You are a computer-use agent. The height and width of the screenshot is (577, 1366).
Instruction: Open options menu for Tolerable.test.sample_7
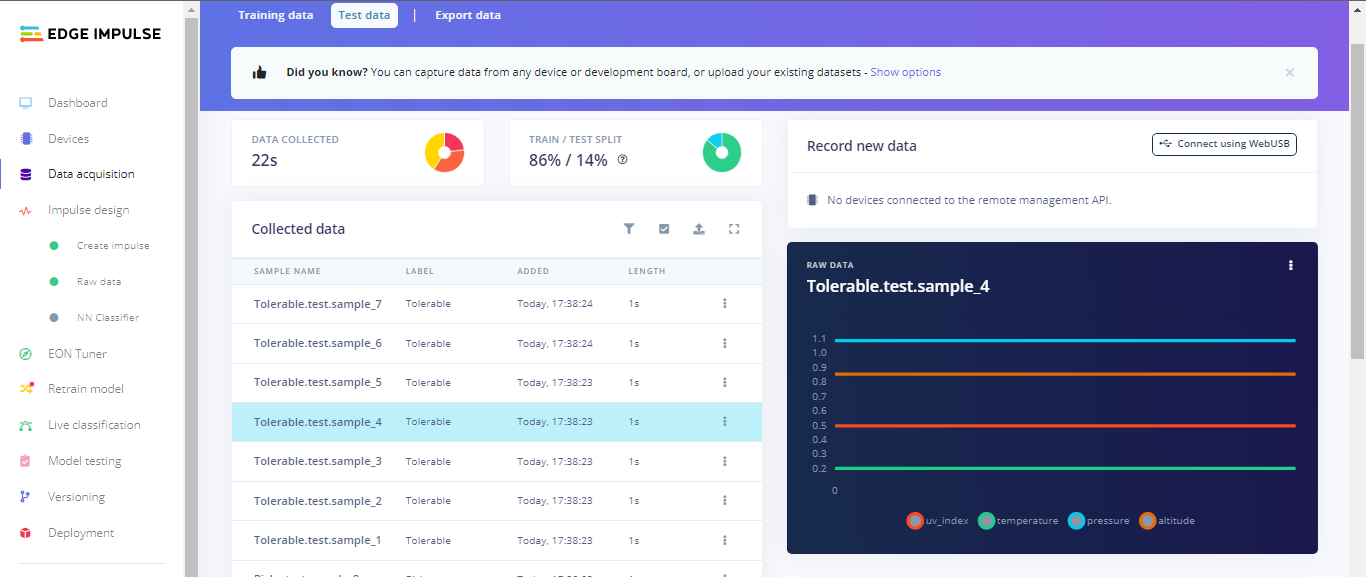click(x=725, y=303)
